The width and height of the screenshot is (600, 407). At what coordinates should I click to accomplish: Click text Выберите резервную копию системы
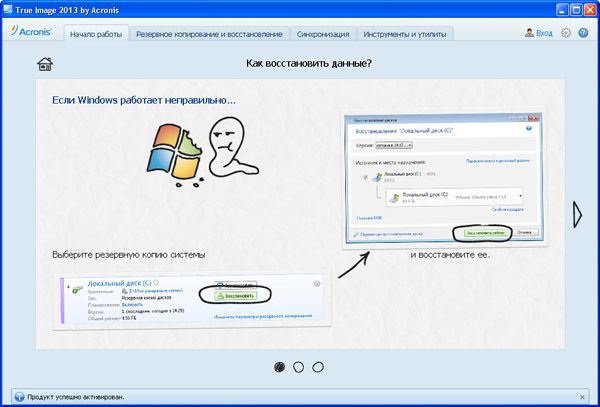[129, 255]
